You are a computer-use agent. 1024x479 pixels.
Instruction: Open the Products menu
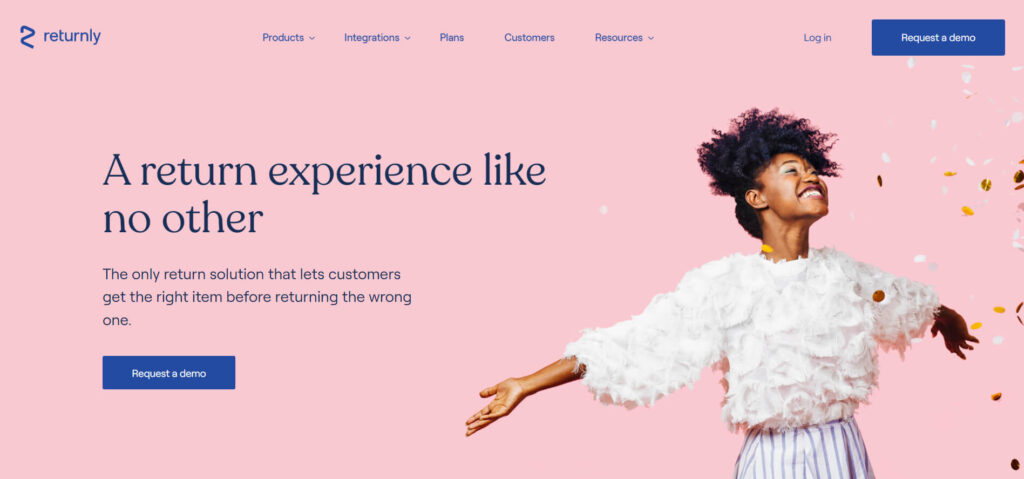283,37
